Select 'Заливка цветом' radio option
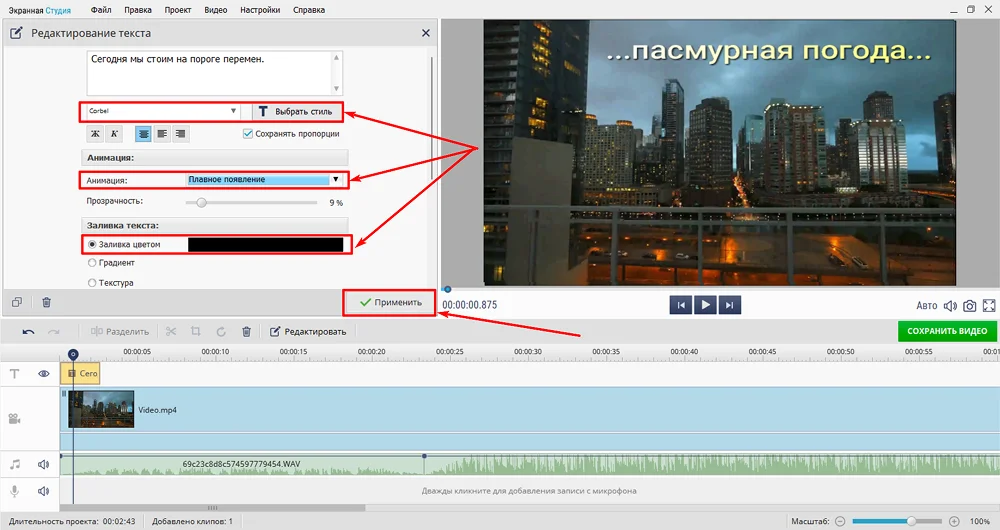Viewport: 1000px width, 530px height. click(92, 244)
